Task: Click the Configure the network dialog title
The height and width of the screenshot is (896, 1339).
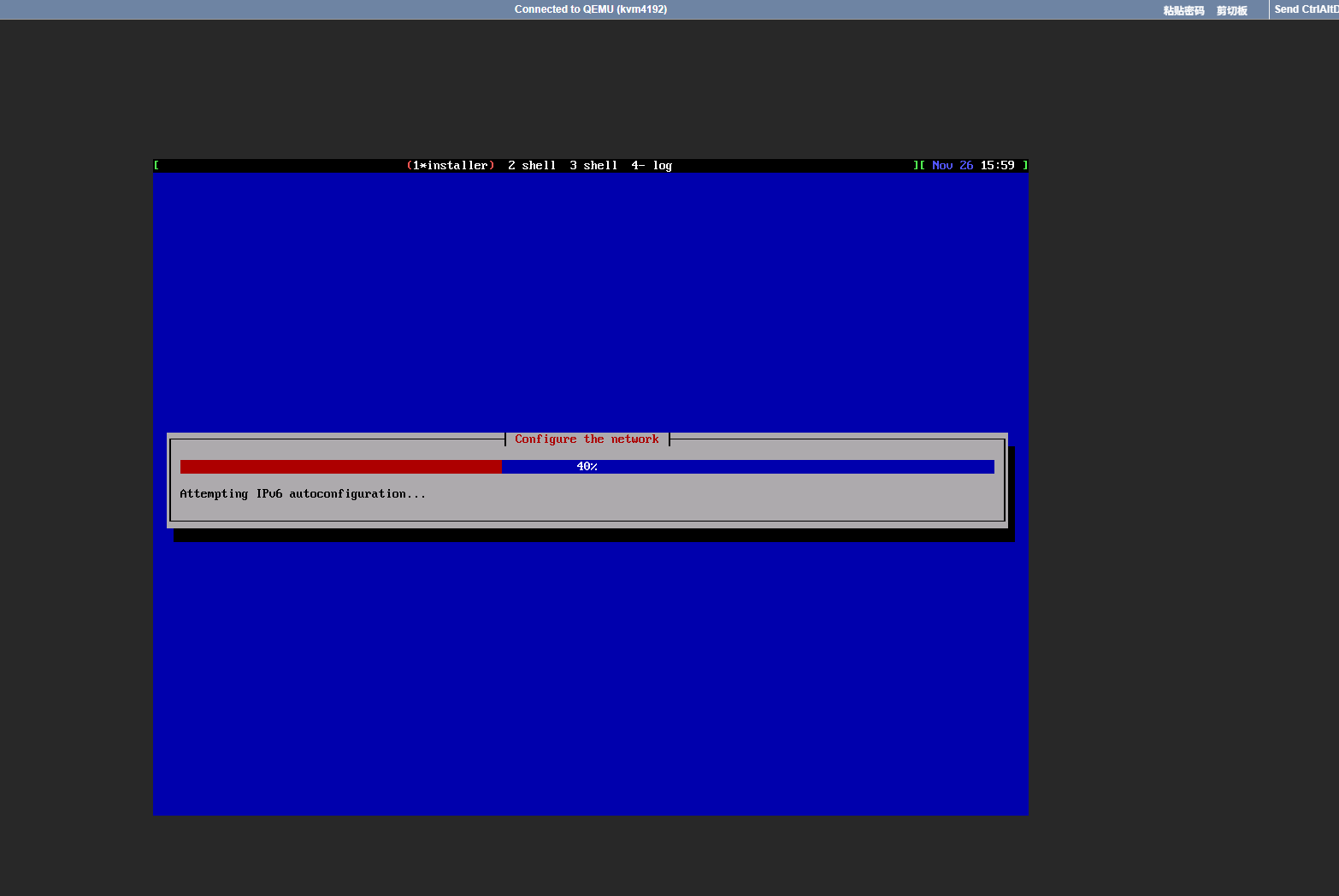Action: [587, 439]
